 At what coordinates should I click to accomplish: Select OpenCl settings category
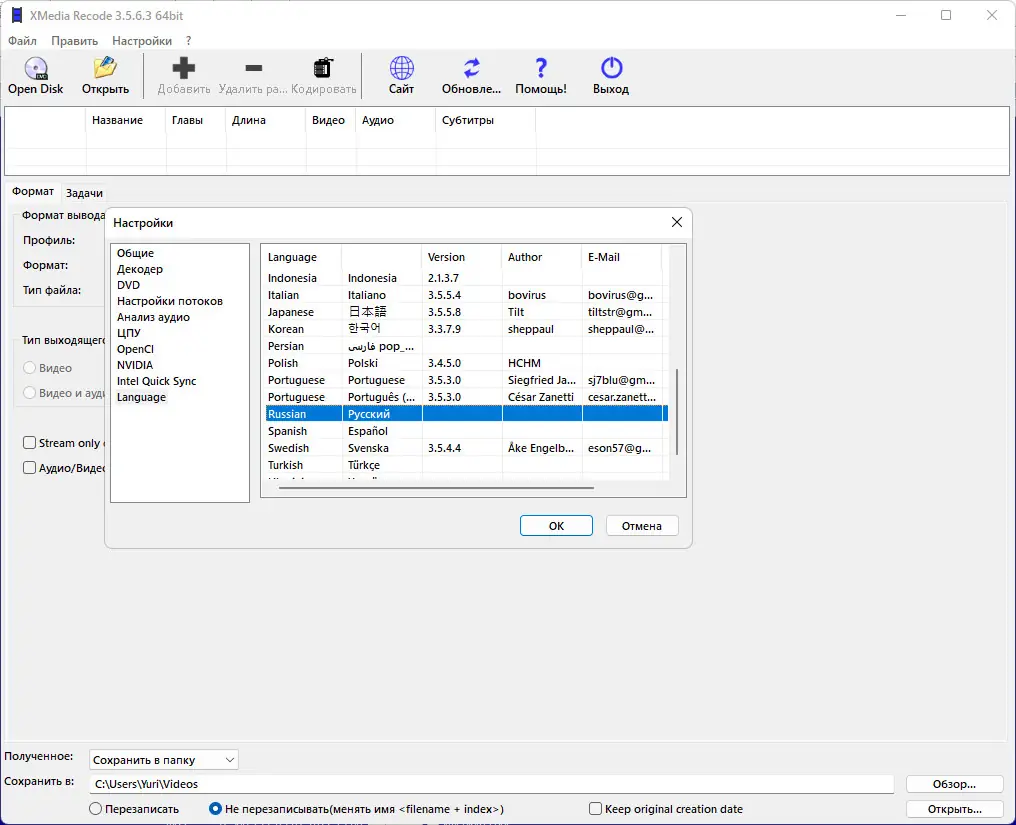pyautogui.click(x=135, y=349)
